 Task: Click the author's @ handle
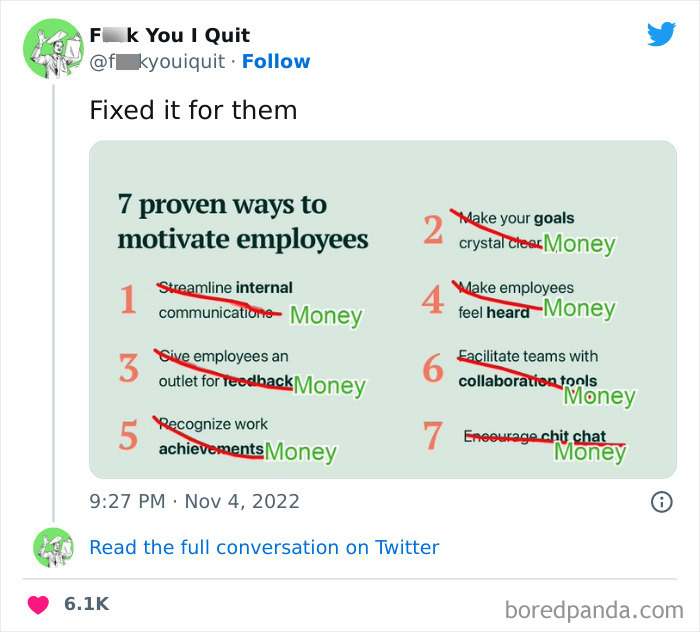click(159, 62)
